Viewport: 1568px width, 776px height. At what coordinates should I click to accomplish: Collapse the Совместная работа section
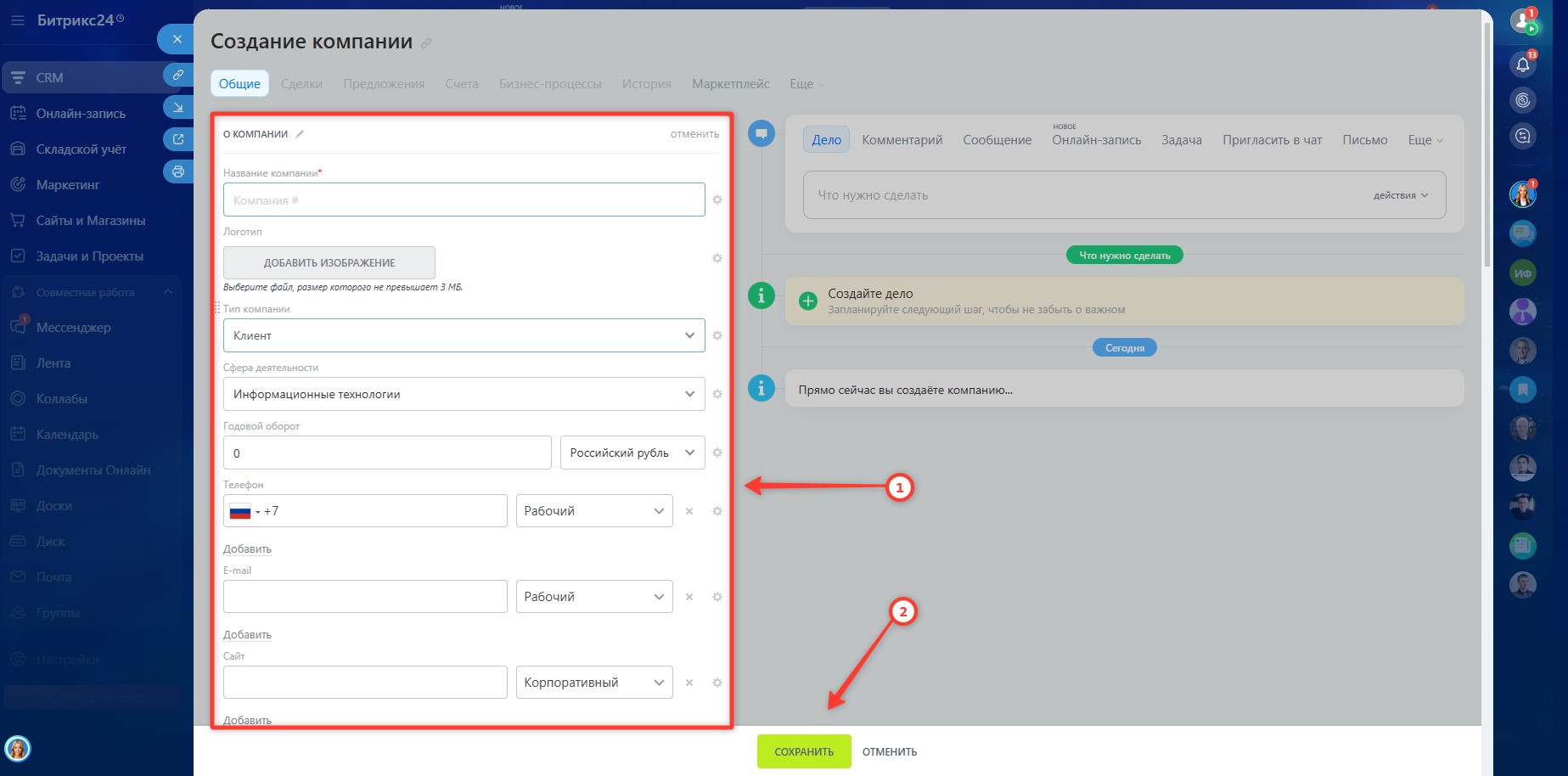point(168,292)
